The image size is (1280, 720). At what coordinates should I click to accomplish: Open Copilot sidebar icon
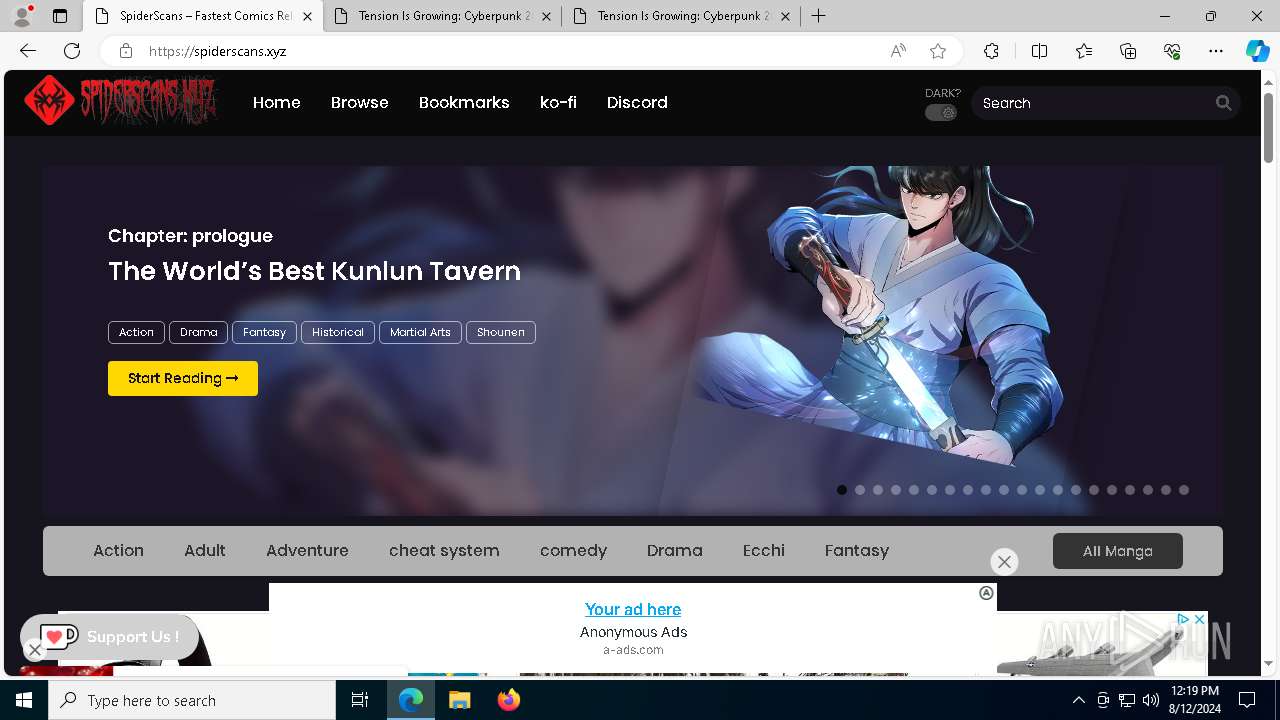pyautogui.click(x=1257, y=51)
